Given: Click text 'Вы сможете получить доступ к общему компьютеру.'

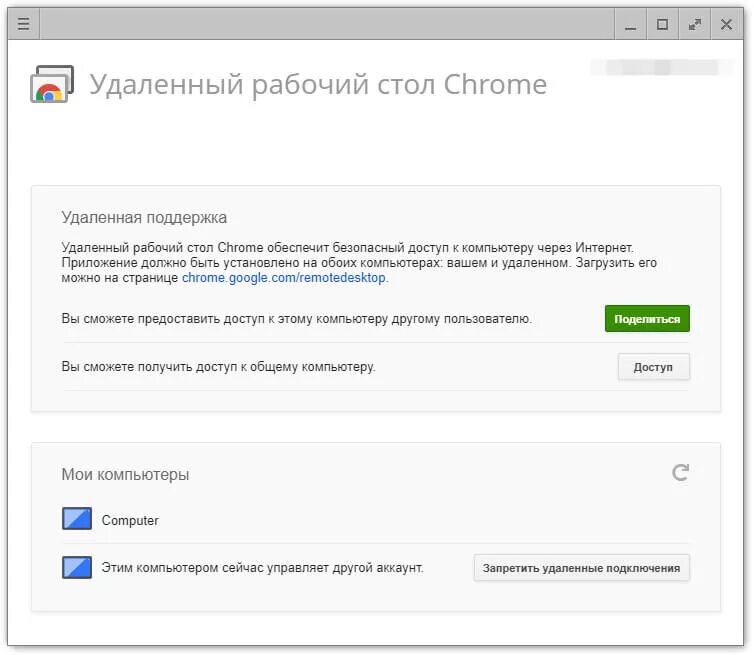Looking at the screenshot, I should 218,367.
